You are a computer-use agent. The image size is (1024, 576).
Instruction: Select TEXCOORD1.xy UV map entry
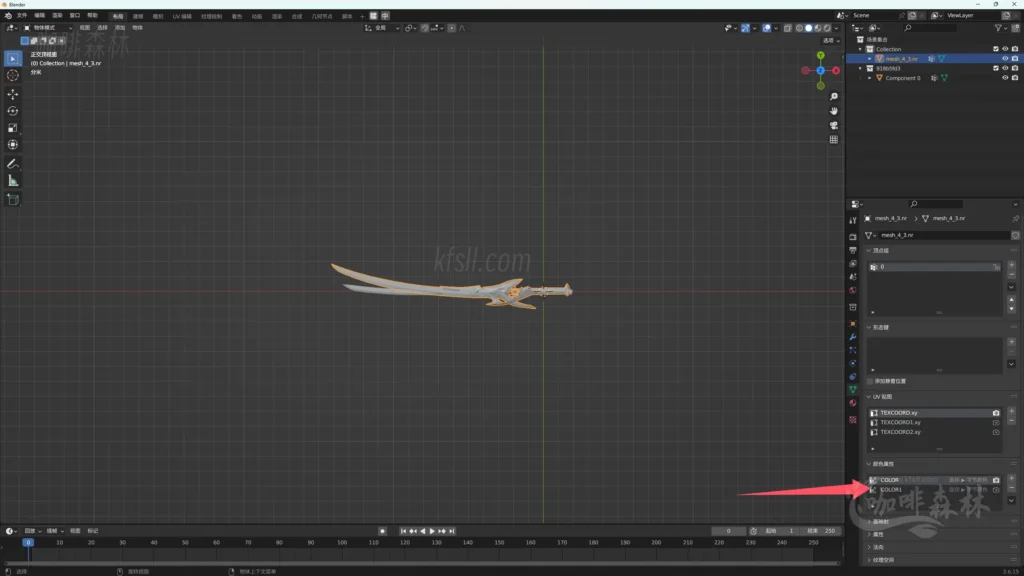[900, 422]
